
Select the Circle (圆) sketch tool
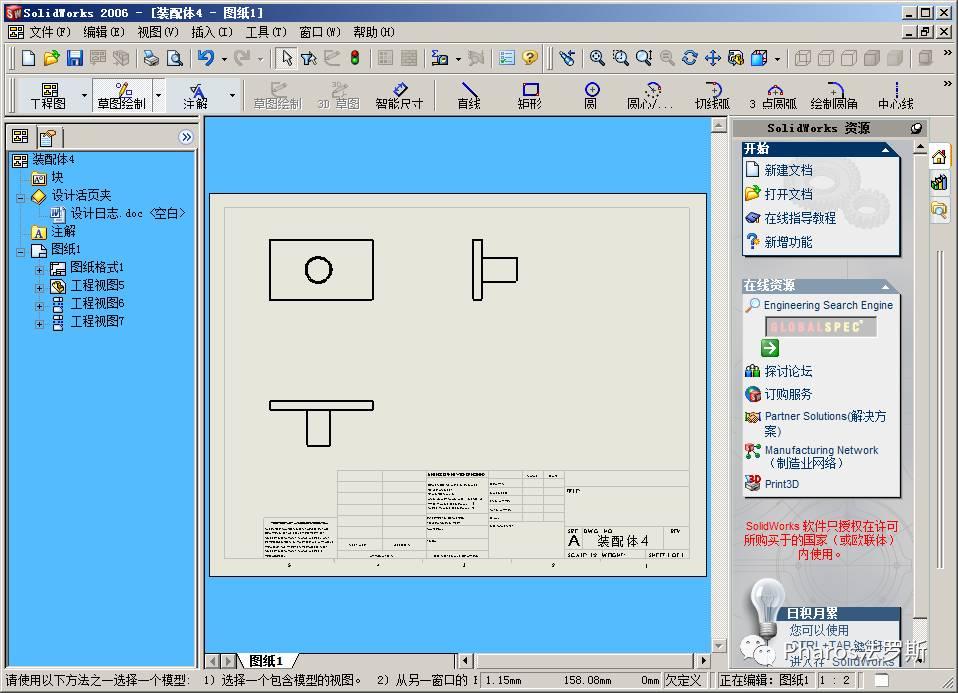coord(591,96)
